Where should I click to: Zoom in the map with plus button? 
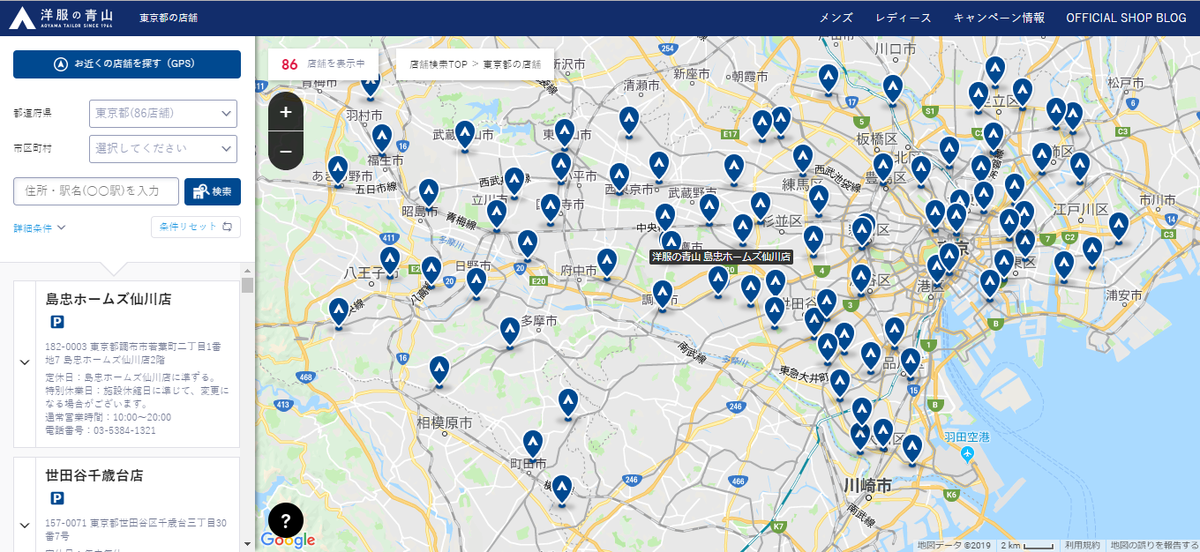(x=286, y=112)
